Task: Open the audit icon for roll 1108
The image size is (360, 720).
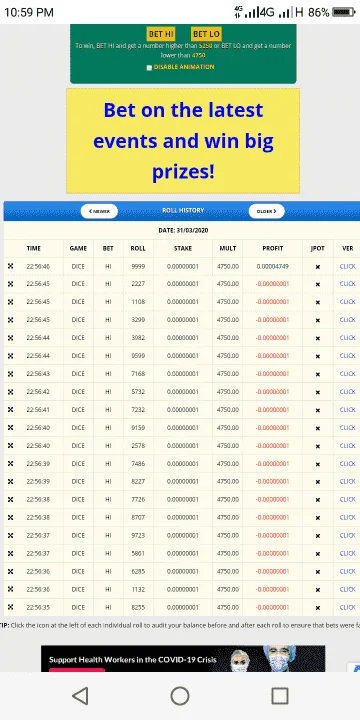Action: pyautogui.click(x=10, y=302)
